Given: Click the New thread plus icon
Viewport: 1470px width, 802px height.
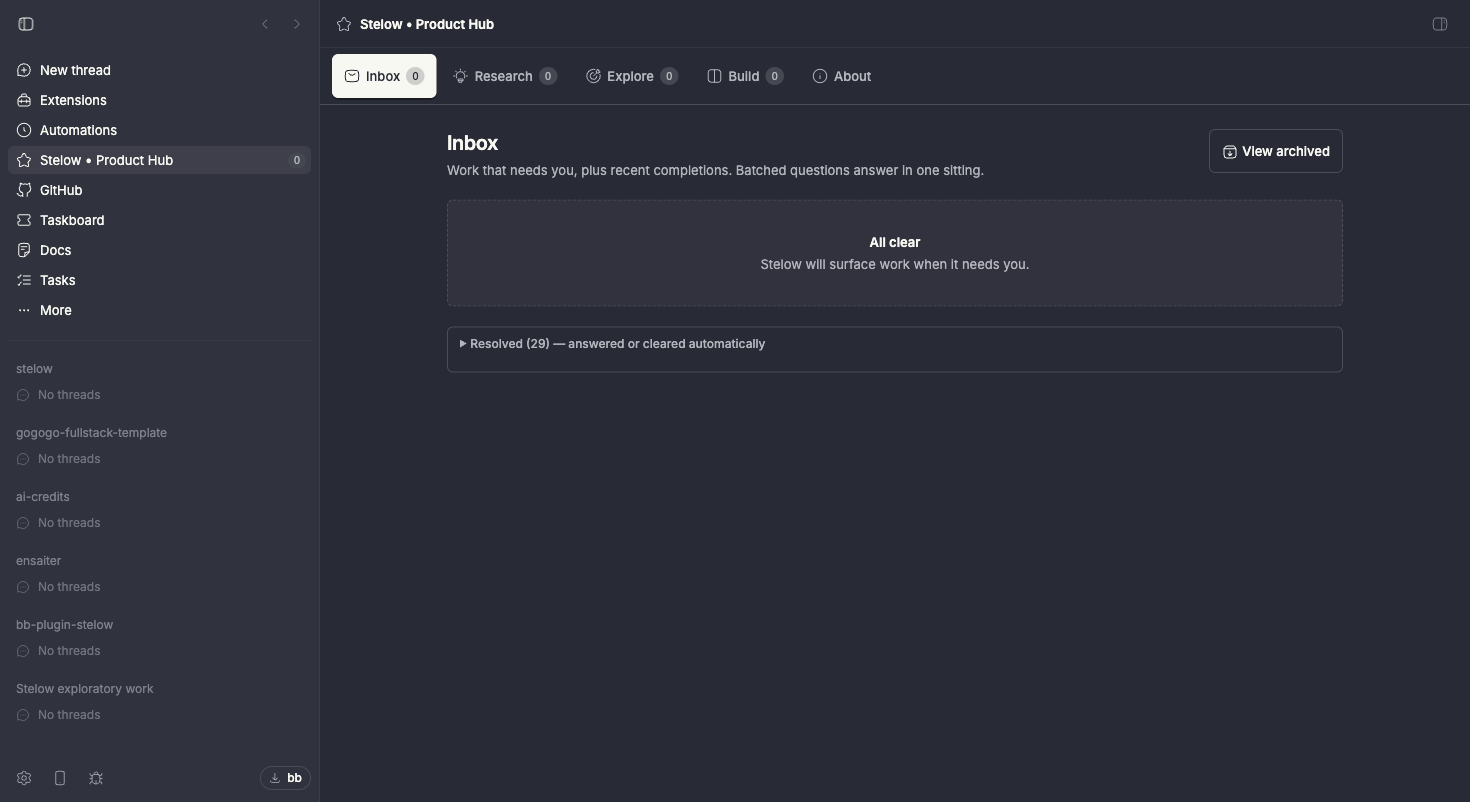Looking at the screenshot, I should [24, 70].
